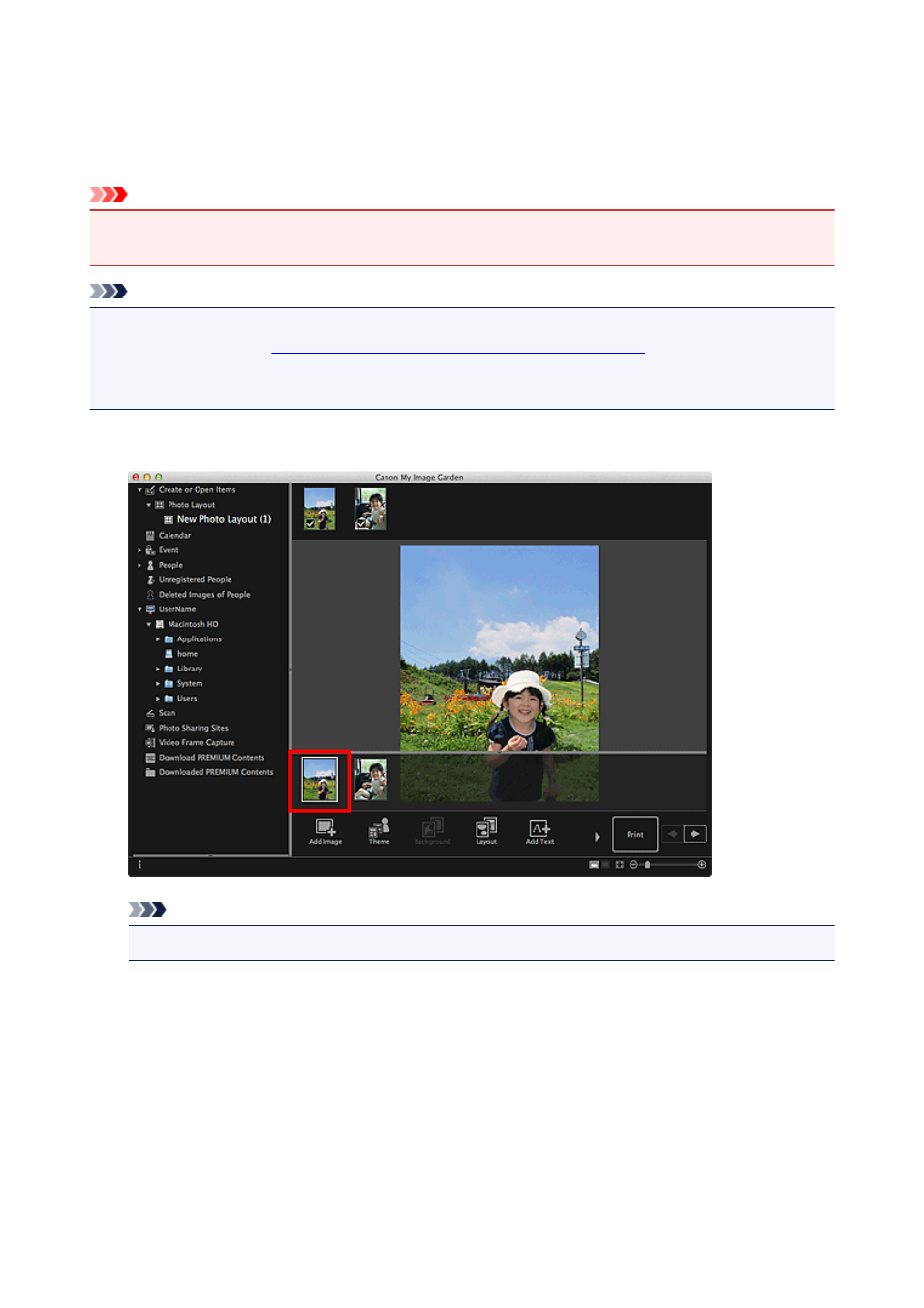
Task: Collapse the UserName tree node
Action: pos(139,609)
